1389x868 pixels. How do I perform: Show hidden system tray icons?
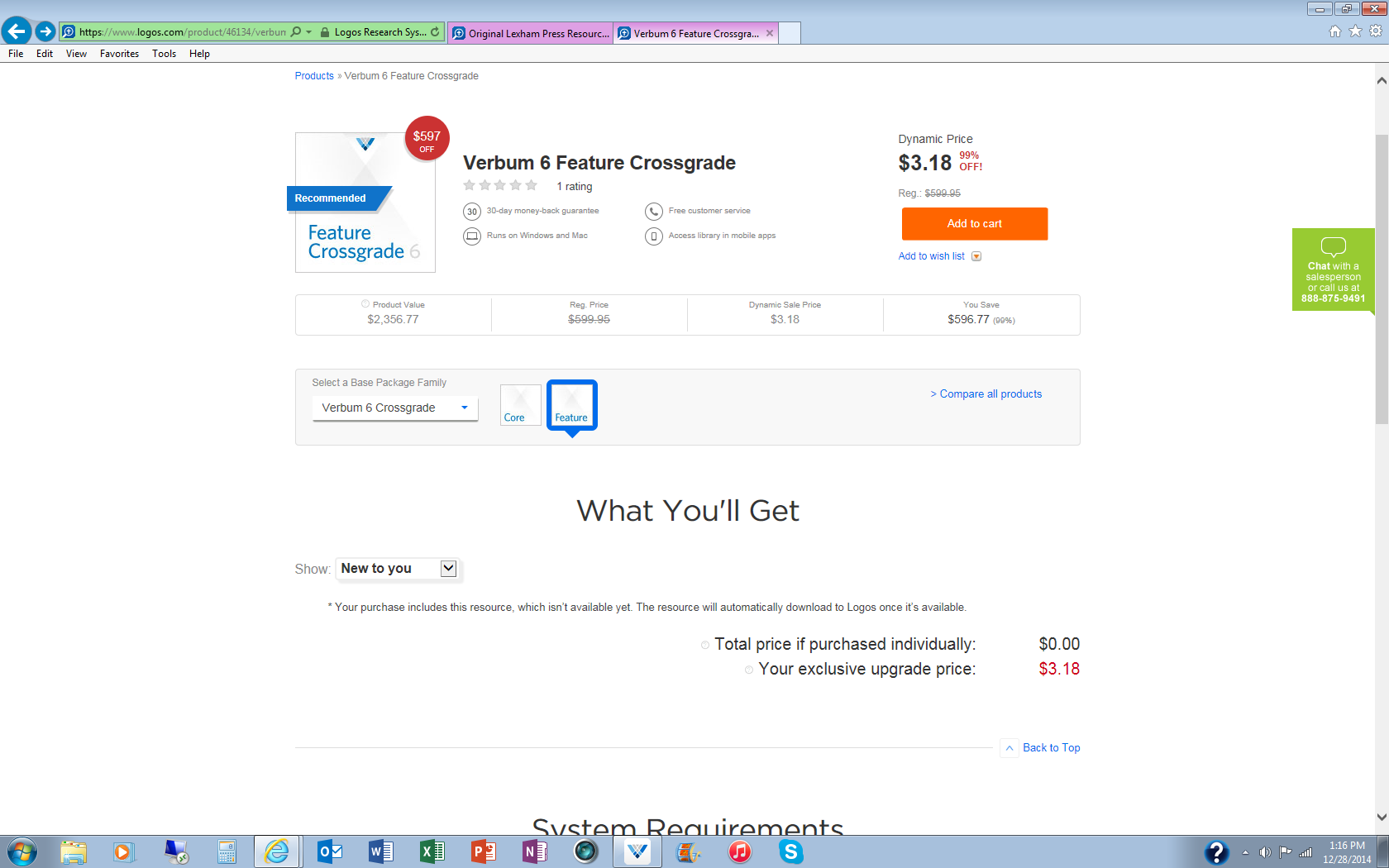tap(1245, 852)
